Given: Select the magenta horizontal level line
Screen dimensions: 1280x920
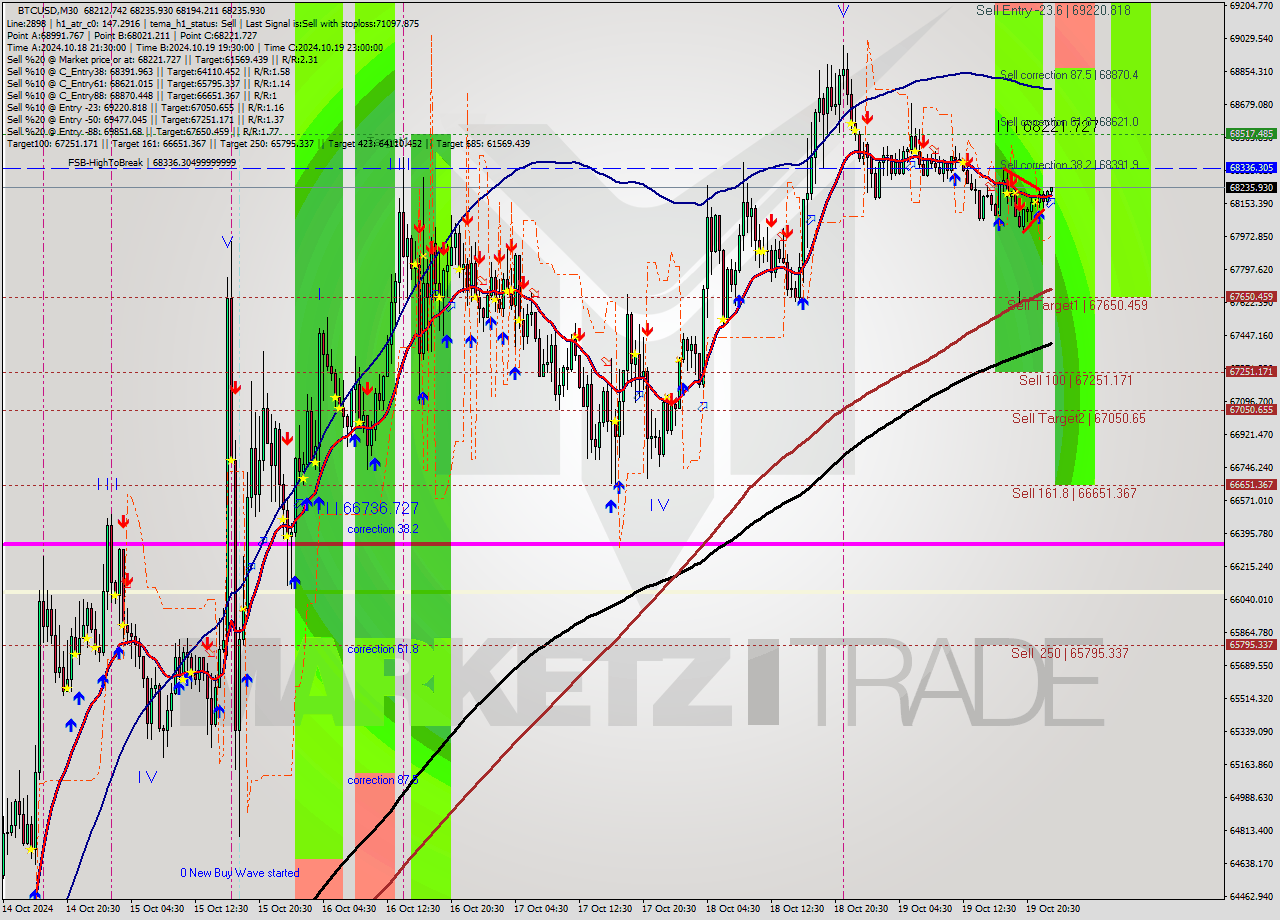Looking at the screenshot, I should [612, 544].
